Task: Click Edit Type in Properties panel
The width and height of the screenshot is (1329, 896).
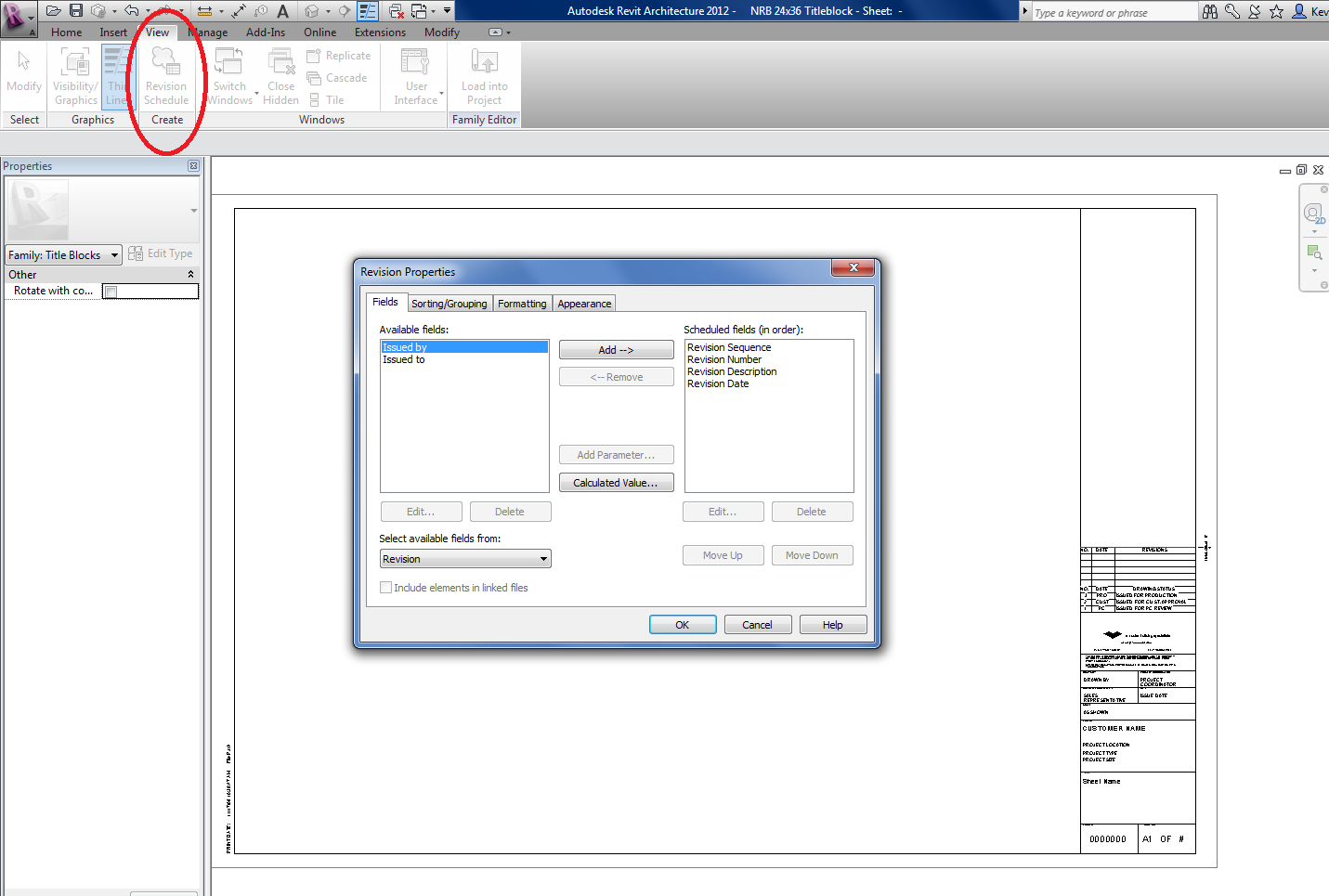Action: 161,253
